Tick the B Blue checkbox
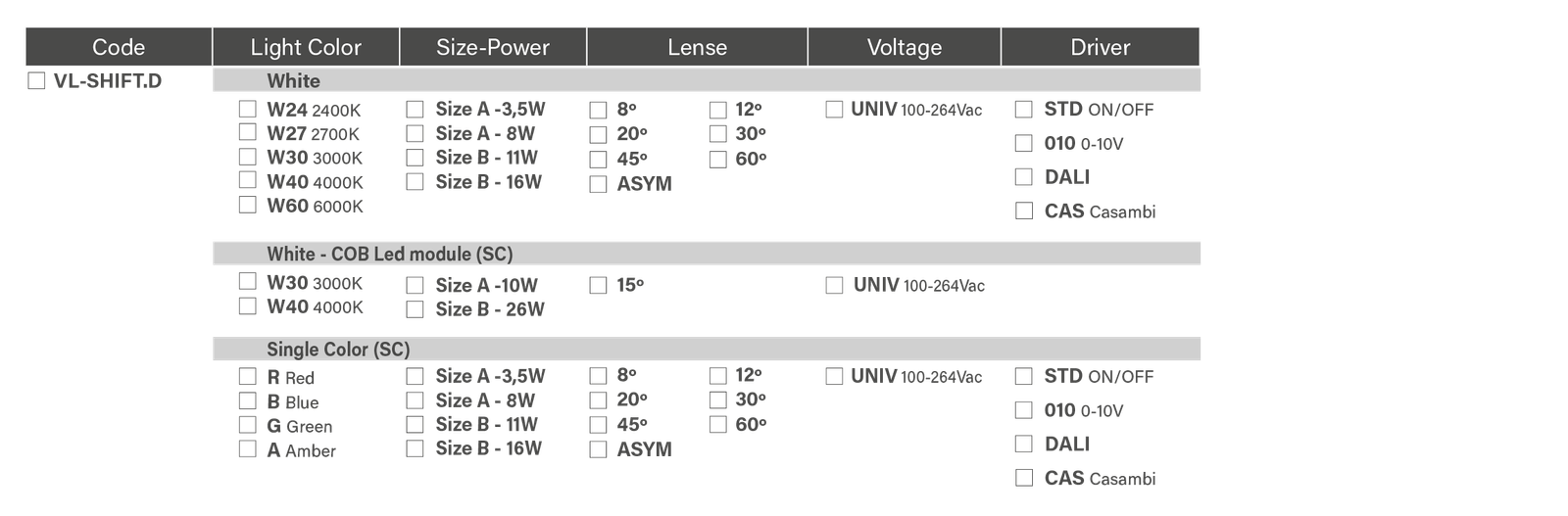Viewport: 1568px width, 516px height. 248,401
